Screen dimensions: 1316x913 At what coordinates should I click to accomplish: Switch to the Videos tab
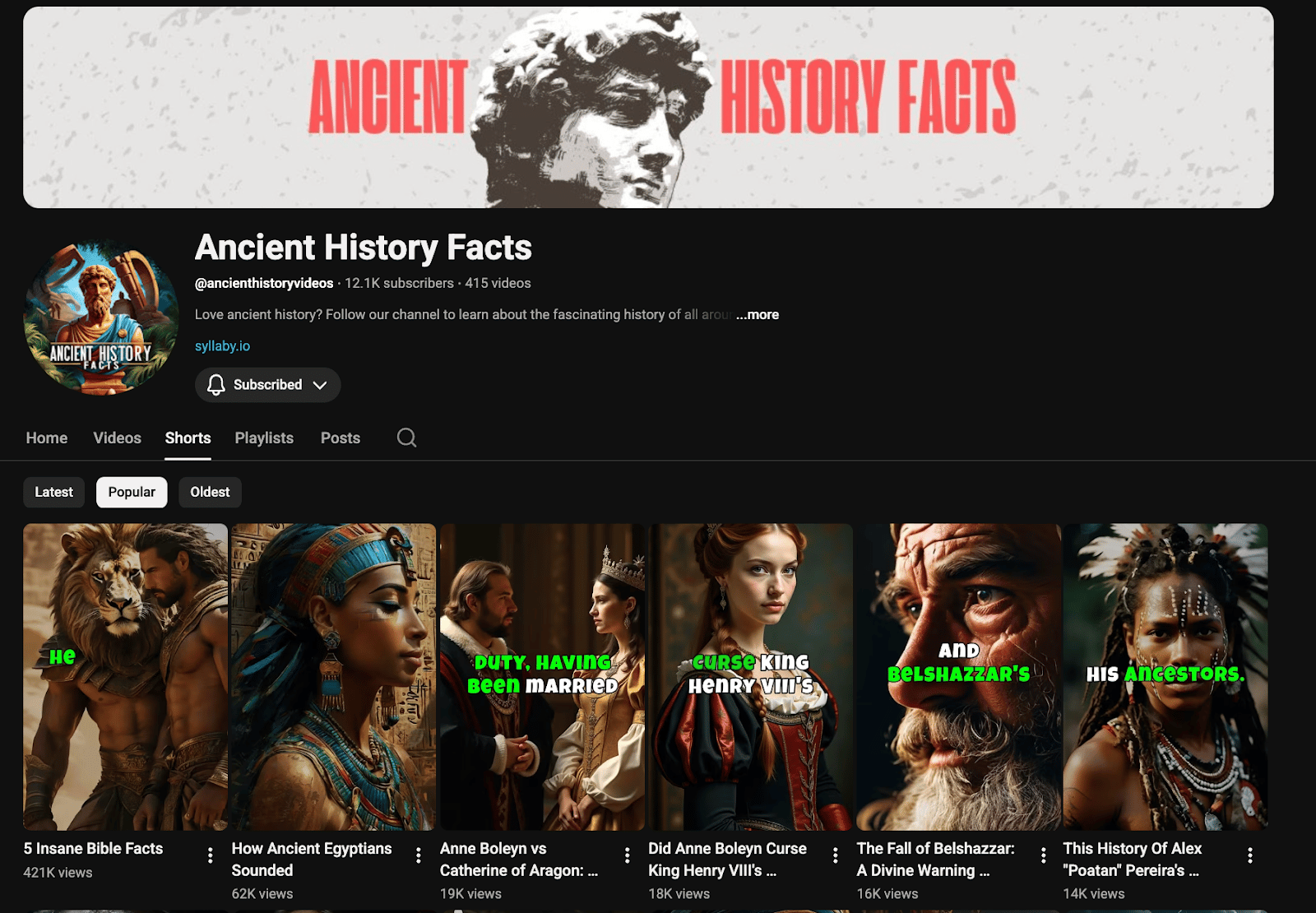[x=117, y=438]
